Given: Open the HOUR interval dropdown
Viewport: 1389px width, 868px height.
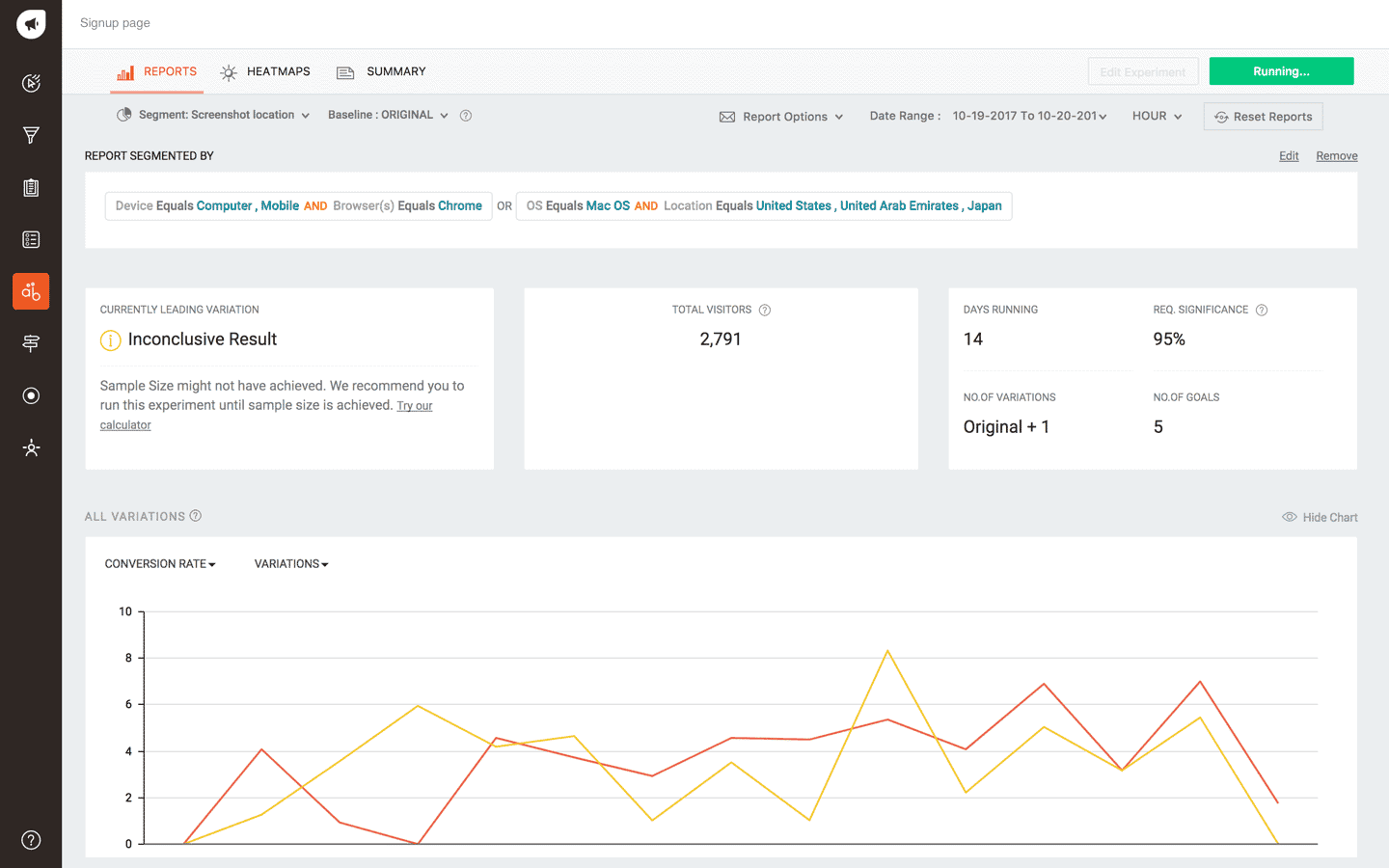Looking at the screenshot, I should [1157, 116].
